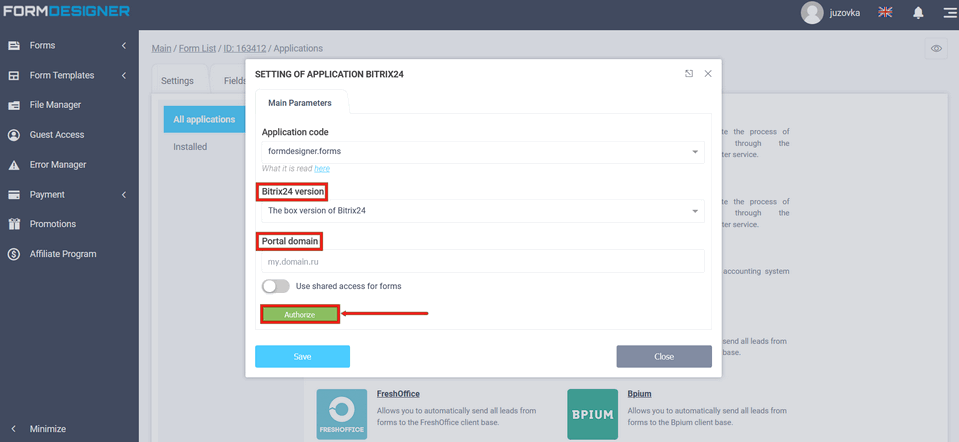Image resolution: width=959 pixels, height=442 pixels.
Task: Follow the 'here' help link
Action: tap(322, 169)
